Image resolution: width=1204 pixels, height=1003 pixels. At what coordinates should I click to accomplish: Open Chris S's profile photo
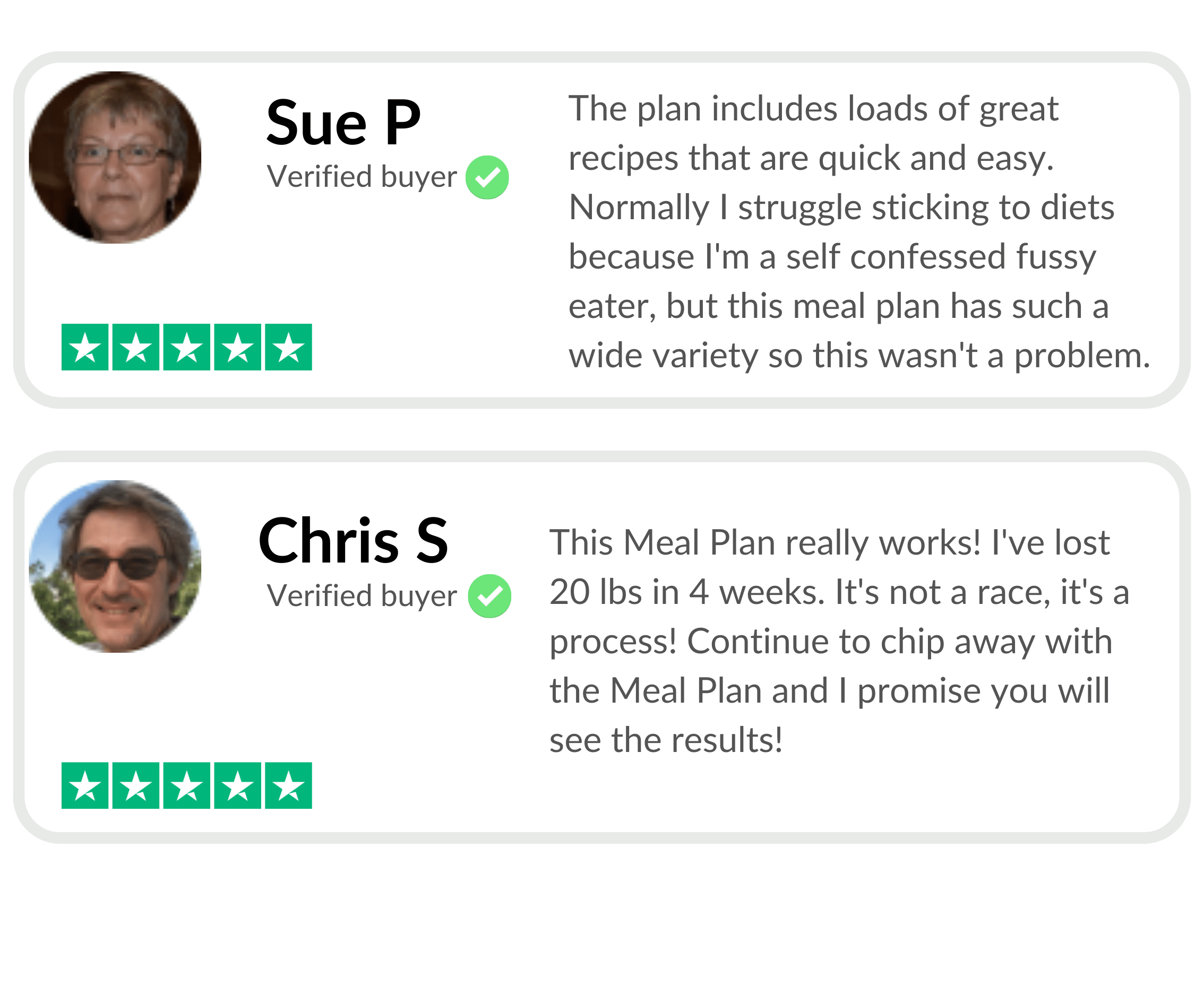click(x=115, y=566)
